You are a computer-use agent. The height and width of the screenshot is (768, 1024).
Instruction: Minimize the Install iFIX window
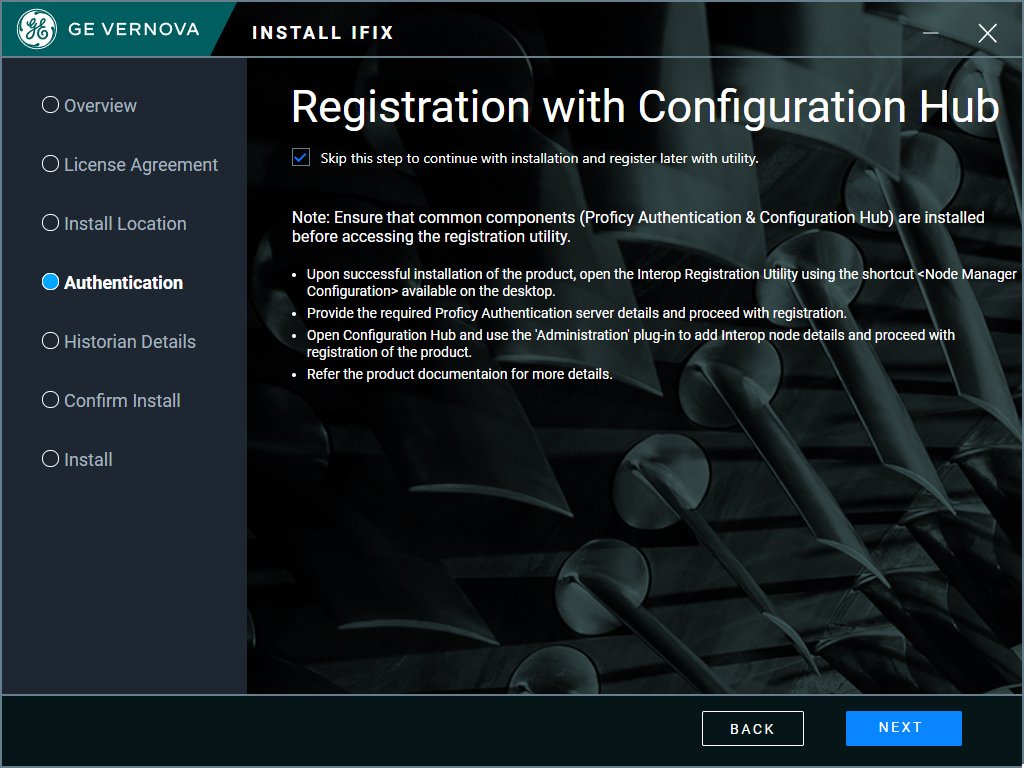(x=931, y=33)
